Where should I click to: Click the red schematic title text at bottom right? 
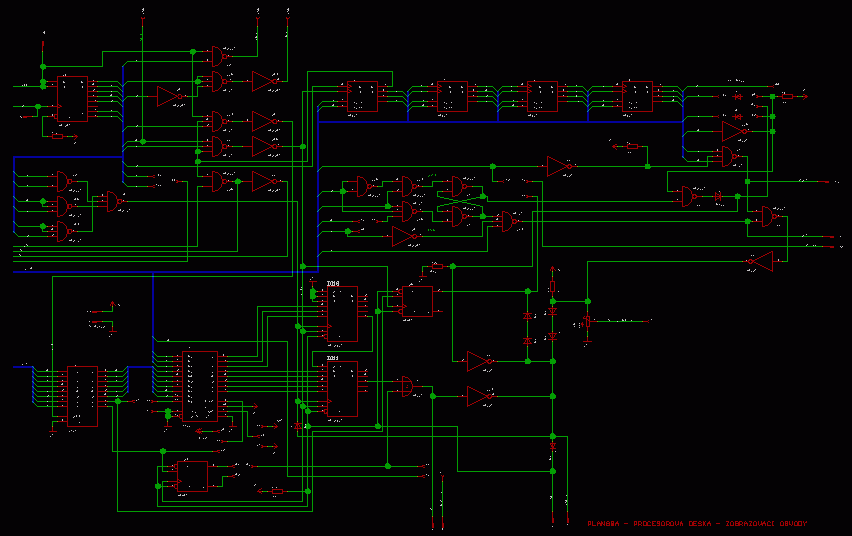[x=697, y=523]
